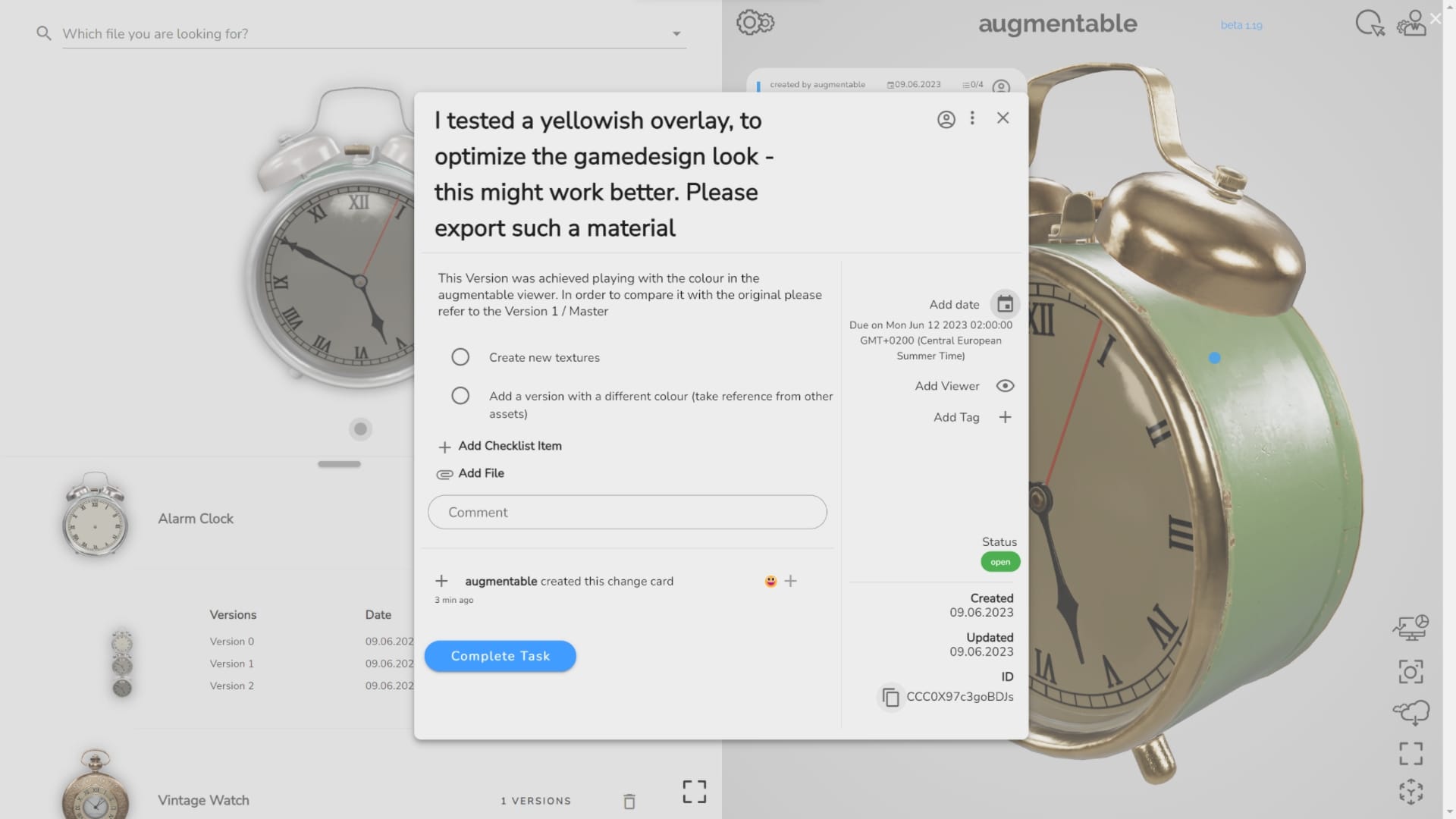
Task: Click the calendar Add date icon
Action: click(x=1005, y=305)
